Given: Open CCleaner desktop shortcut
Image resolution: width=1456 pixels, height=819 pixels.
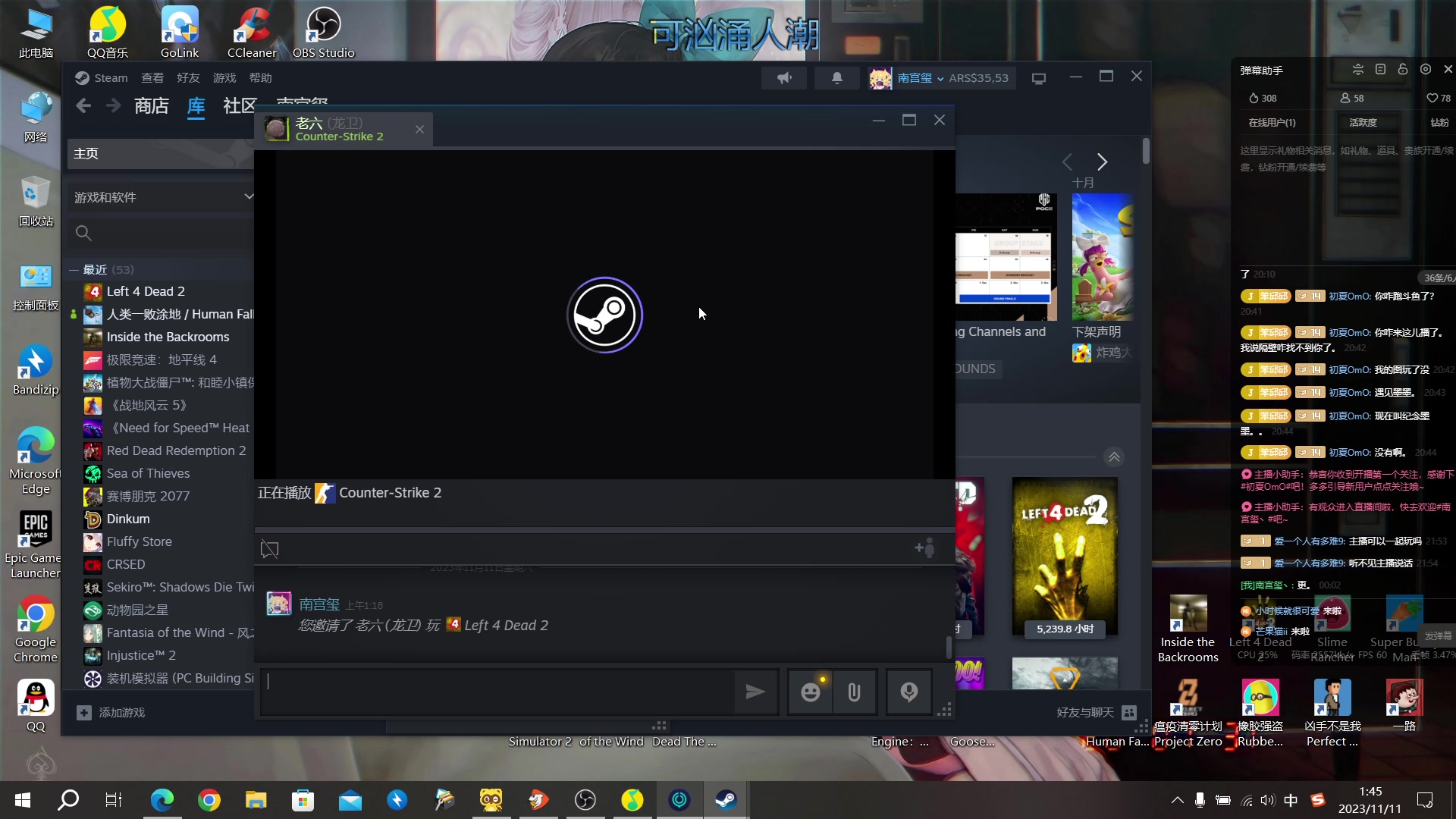Looking at the screenshot, I should point(252,32).
